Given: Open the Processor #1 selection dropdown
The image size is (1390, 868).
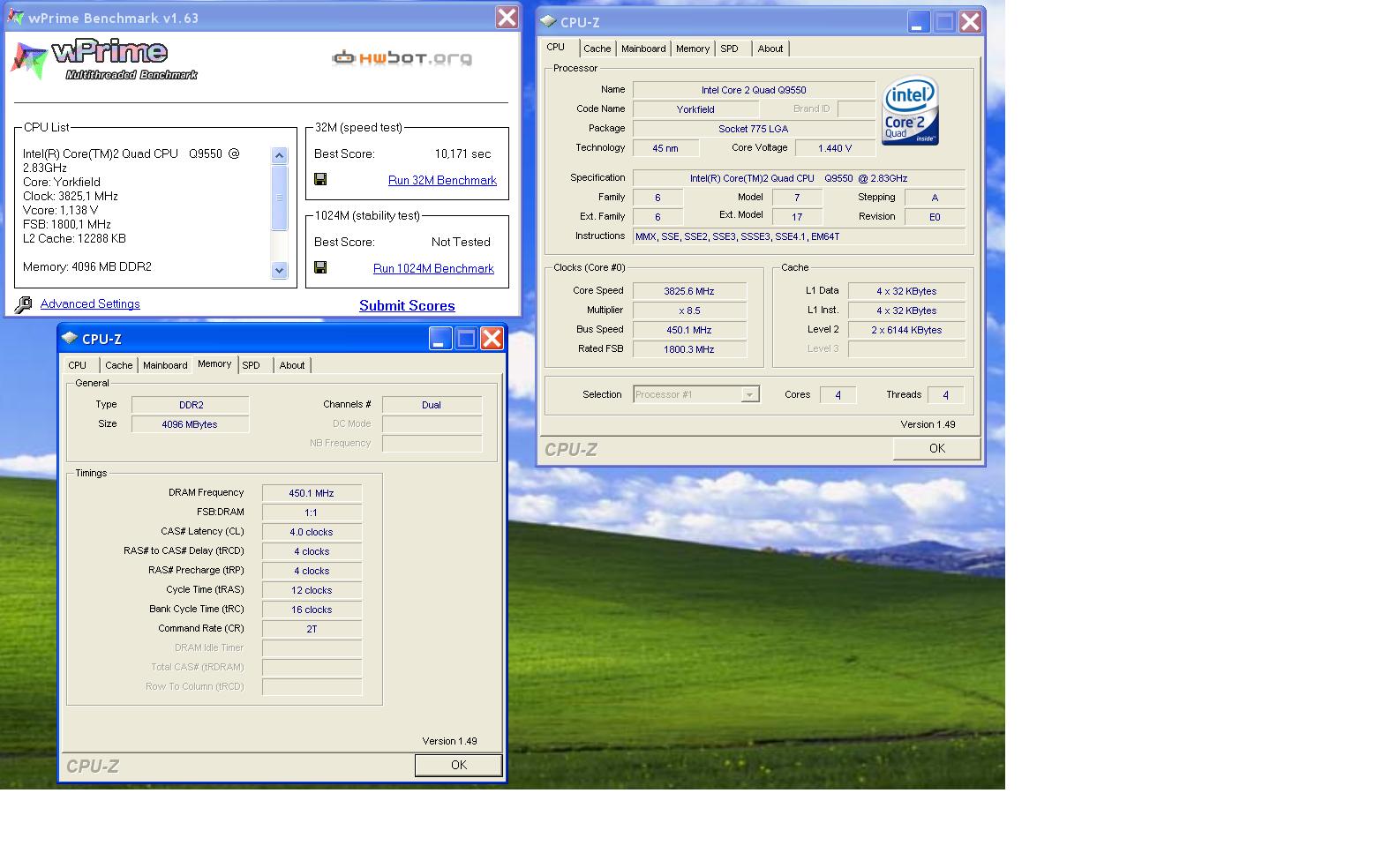Looking at the screenshot, I should coord(749,394).
